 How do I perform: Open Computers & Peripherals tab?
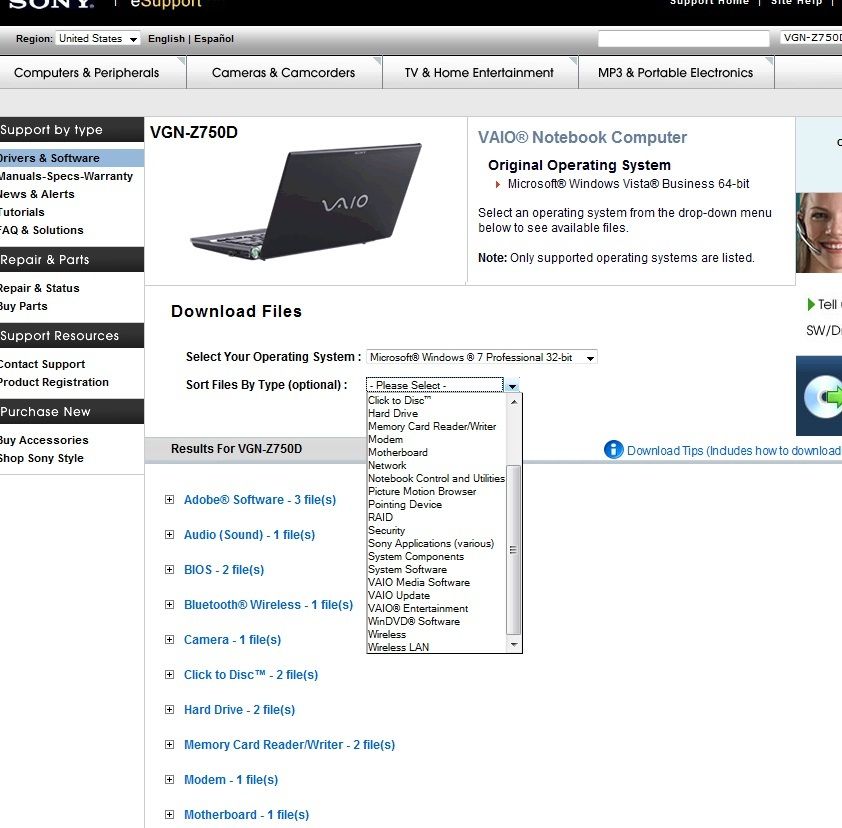pos(92,72)
